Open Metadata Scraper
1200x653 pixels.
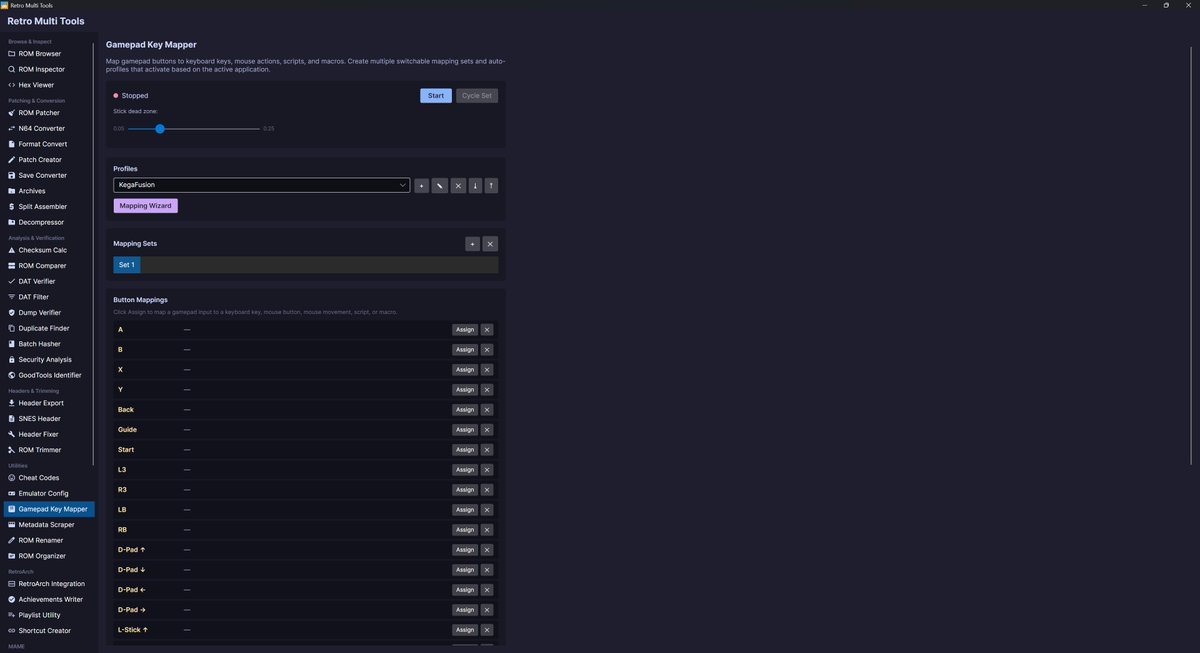tap(49, 525)
